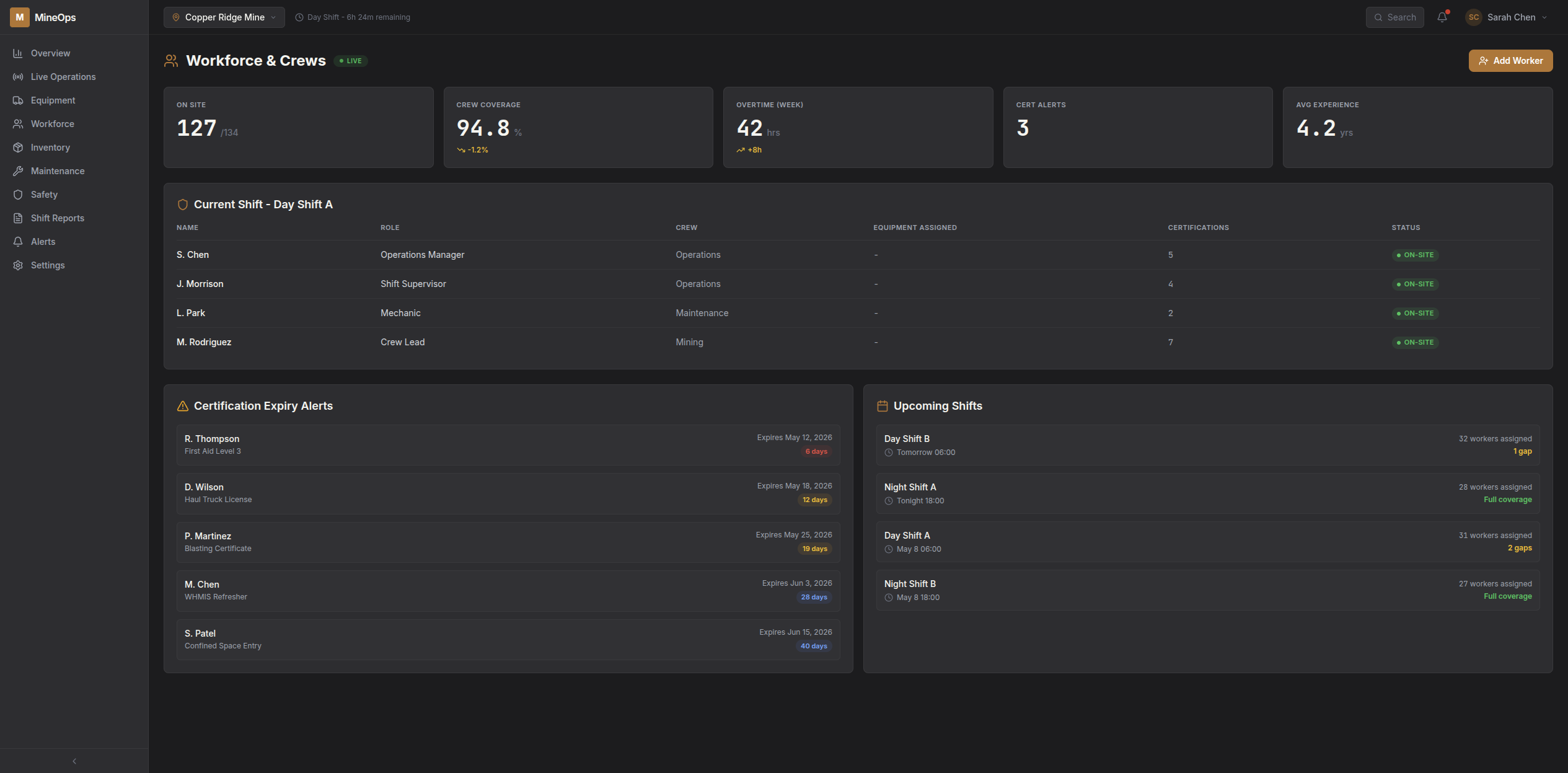Collapse the sidebar with the chevron

74,761
